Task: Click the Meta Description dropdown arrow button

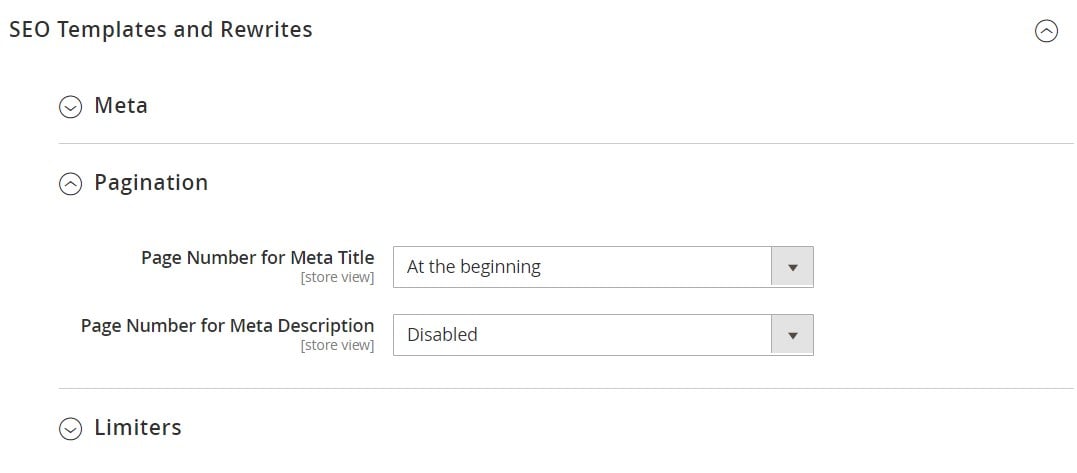Action: click(x=793, y=335)
